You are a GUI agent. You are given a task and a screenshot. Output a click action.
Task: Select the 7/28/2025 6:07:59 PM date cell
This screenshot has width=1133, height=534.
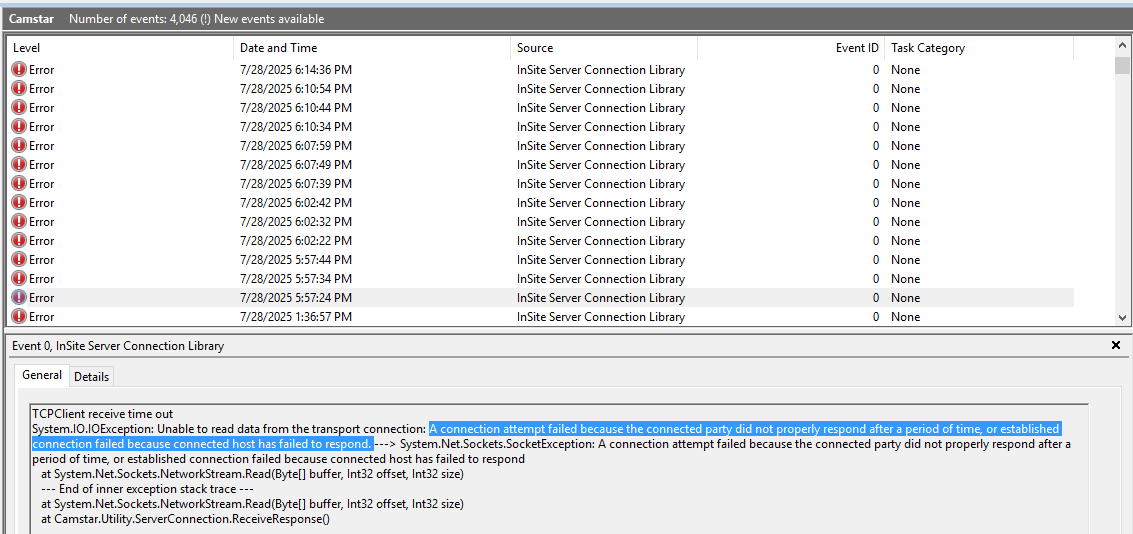(296, 146)
